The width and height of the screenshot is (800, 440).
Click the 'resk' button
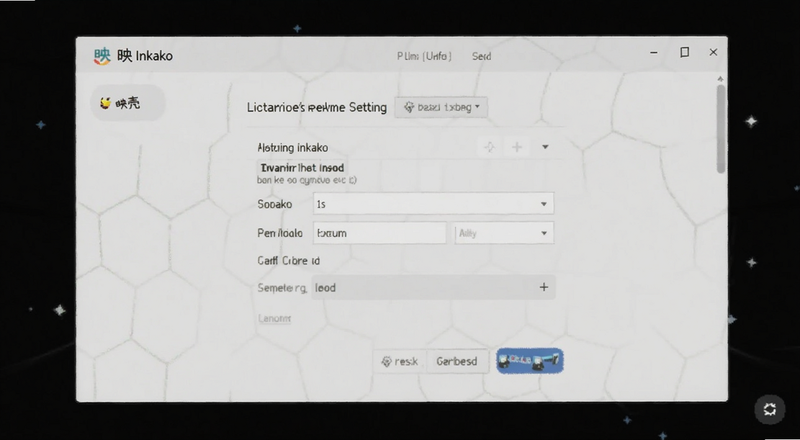399,361
